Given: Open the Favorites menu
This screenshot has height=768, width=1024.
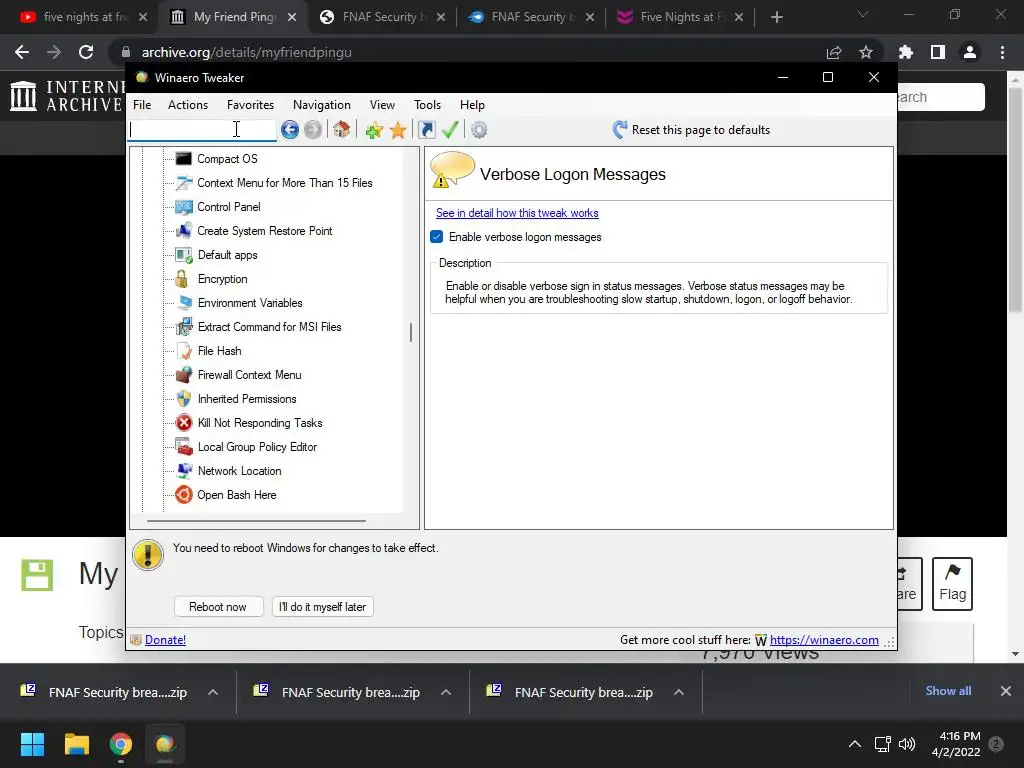Looking at the screenshot, I should click(x=250, y=105).
